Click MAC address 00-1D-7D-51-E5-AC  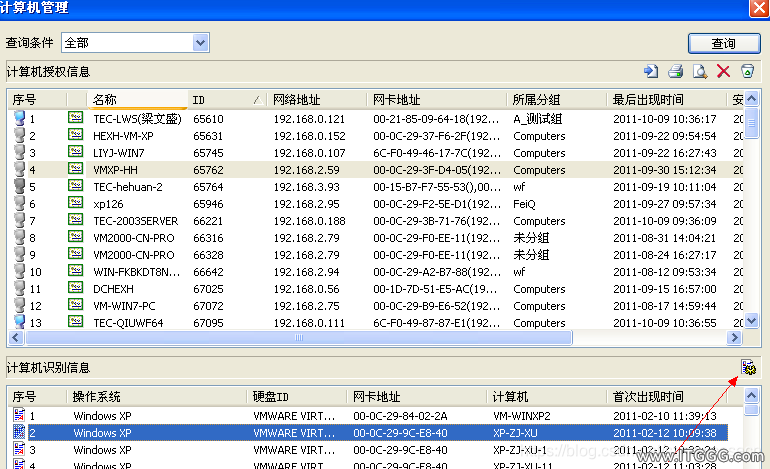[435, 289]
